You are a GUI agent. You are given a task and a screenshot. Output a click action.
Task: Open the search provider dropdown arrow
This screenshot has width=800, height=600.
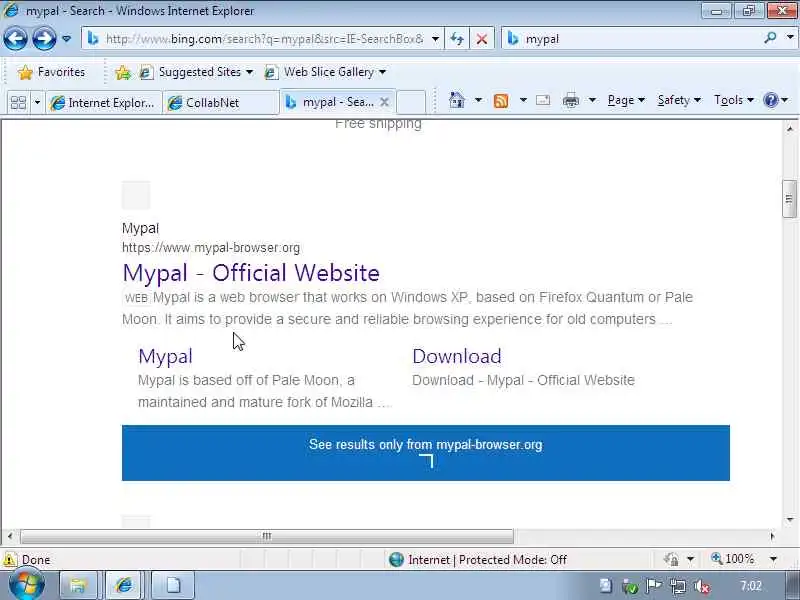coord(790,38)
